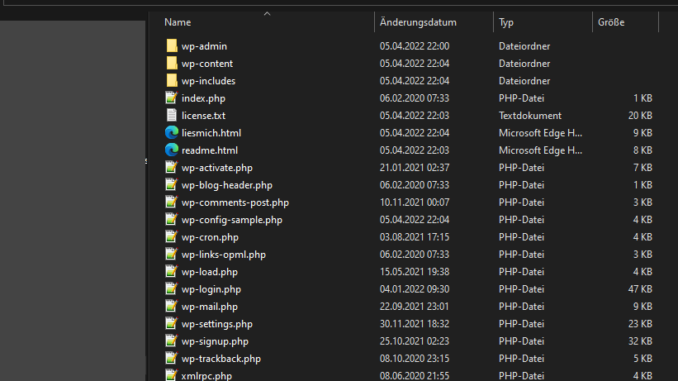Screen dimensions: 678x381
Task: Select the xmlrpc.php file name
Action: 207,376
